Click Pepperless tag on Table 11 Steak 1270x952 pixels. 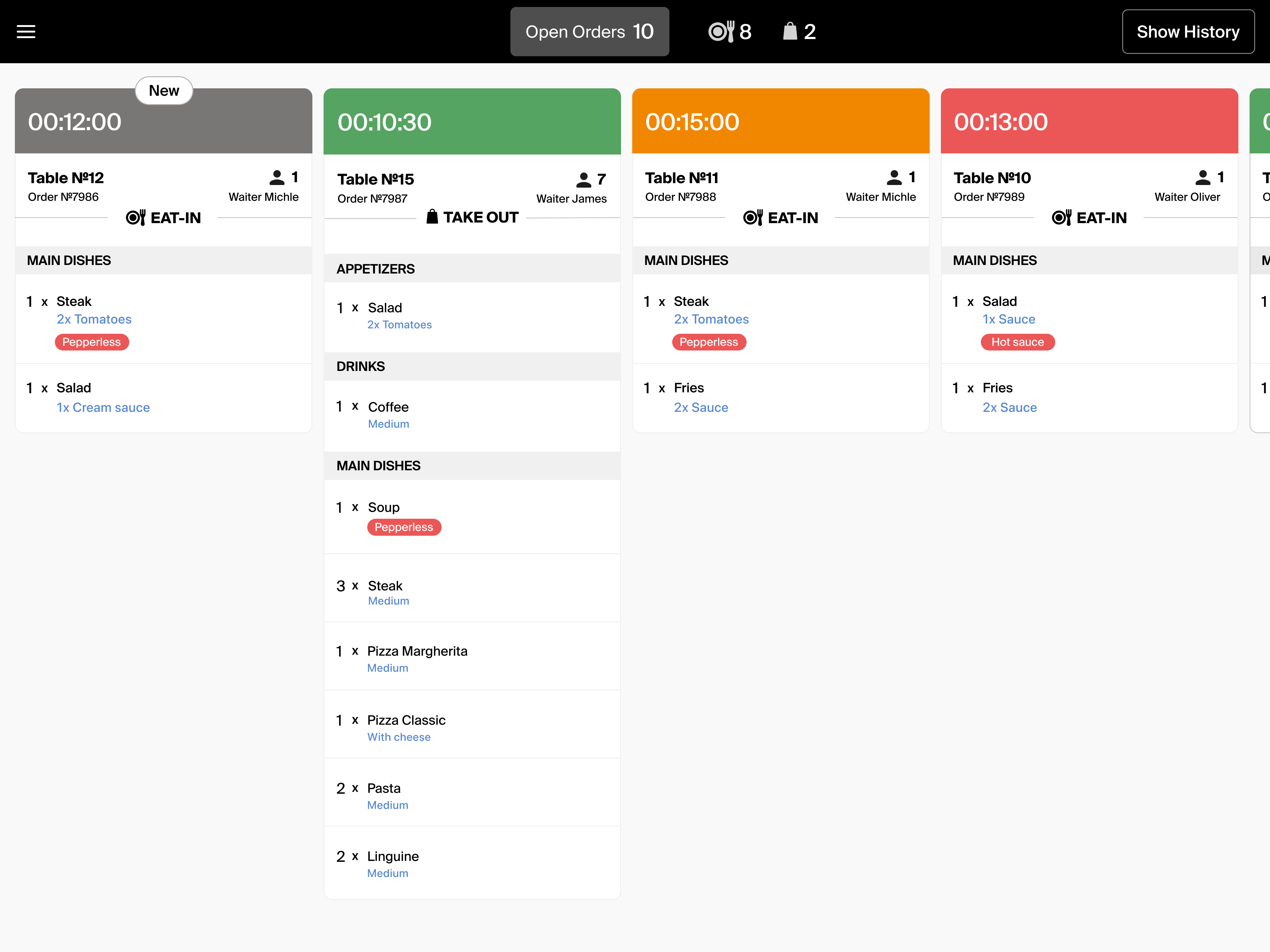pyautogui.click(x=709, y=342)
